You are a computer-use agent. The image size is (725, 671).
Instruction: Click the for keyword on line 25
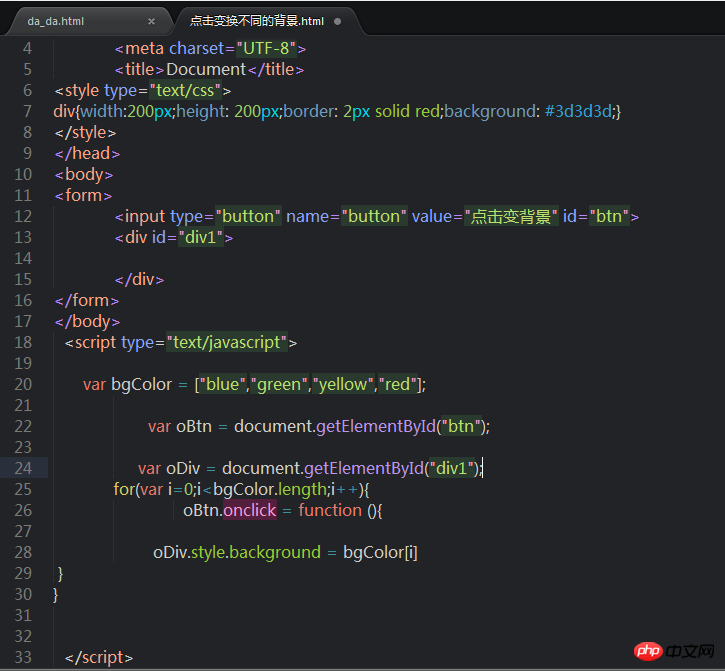pyautogui.click(x=124, y=489)
